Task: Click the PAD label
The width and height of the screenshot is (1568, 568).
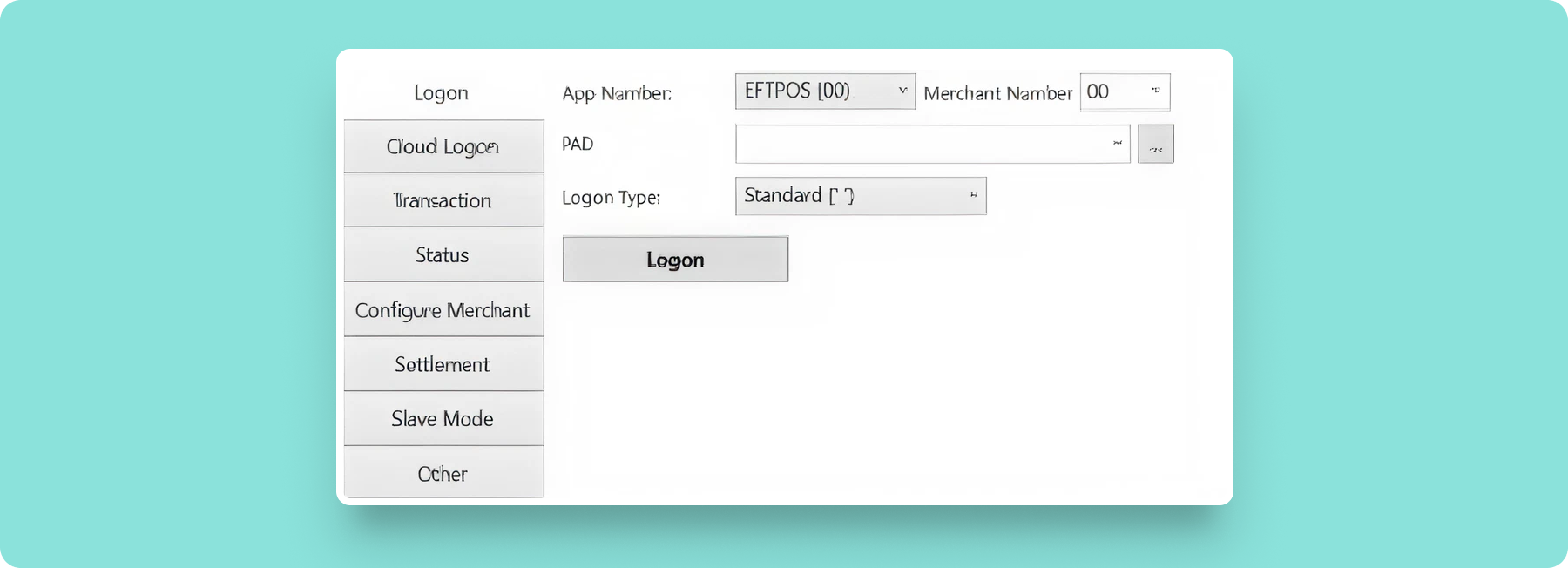Action: [578, 144]
